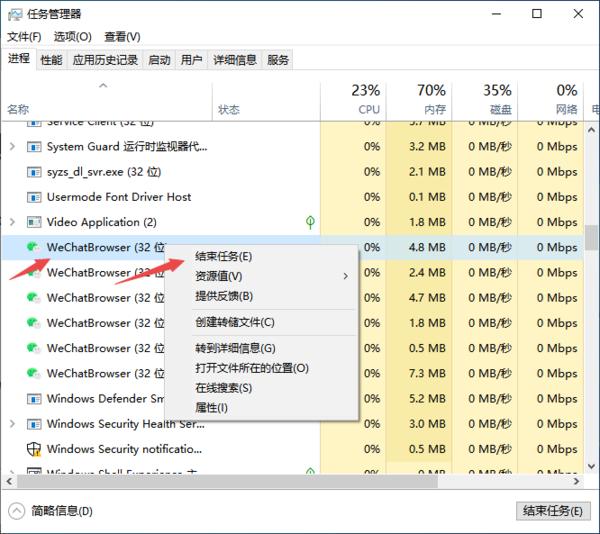This screenshot has height=534, width=600.
Task: Select the Windows Security notification row text
Action: pyautogui.click(x=124, y=449)
